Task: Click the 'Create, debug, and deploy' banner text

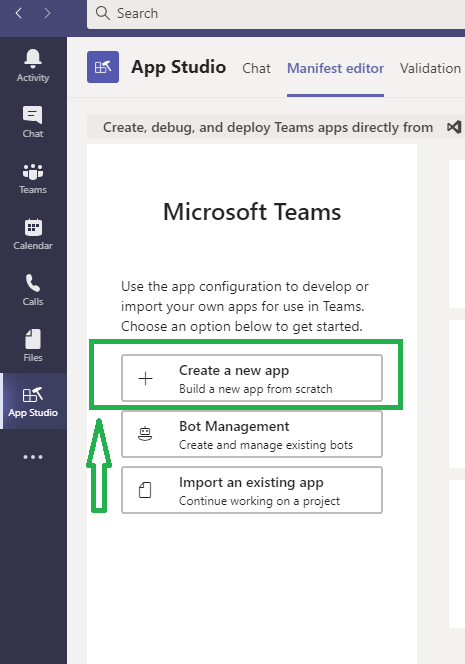Action: [268, 127]
